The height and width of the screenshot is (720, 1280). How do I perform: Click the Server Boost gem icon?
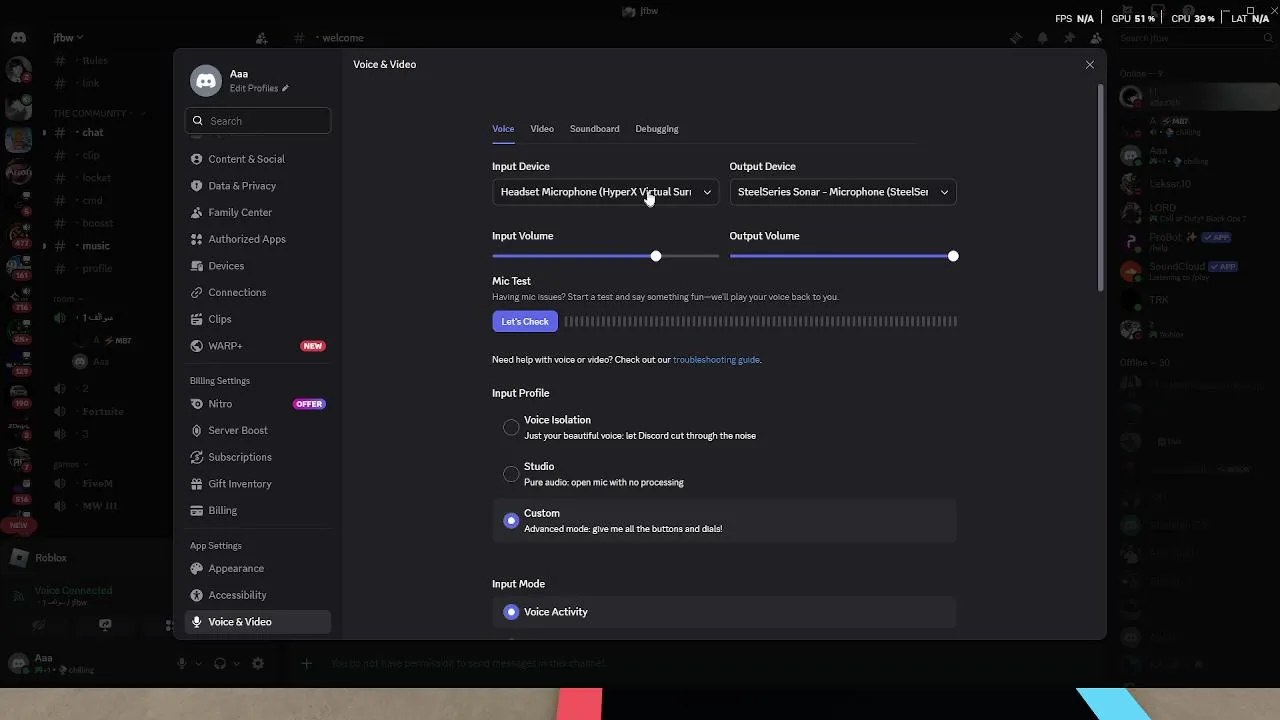tap(196, 430)
